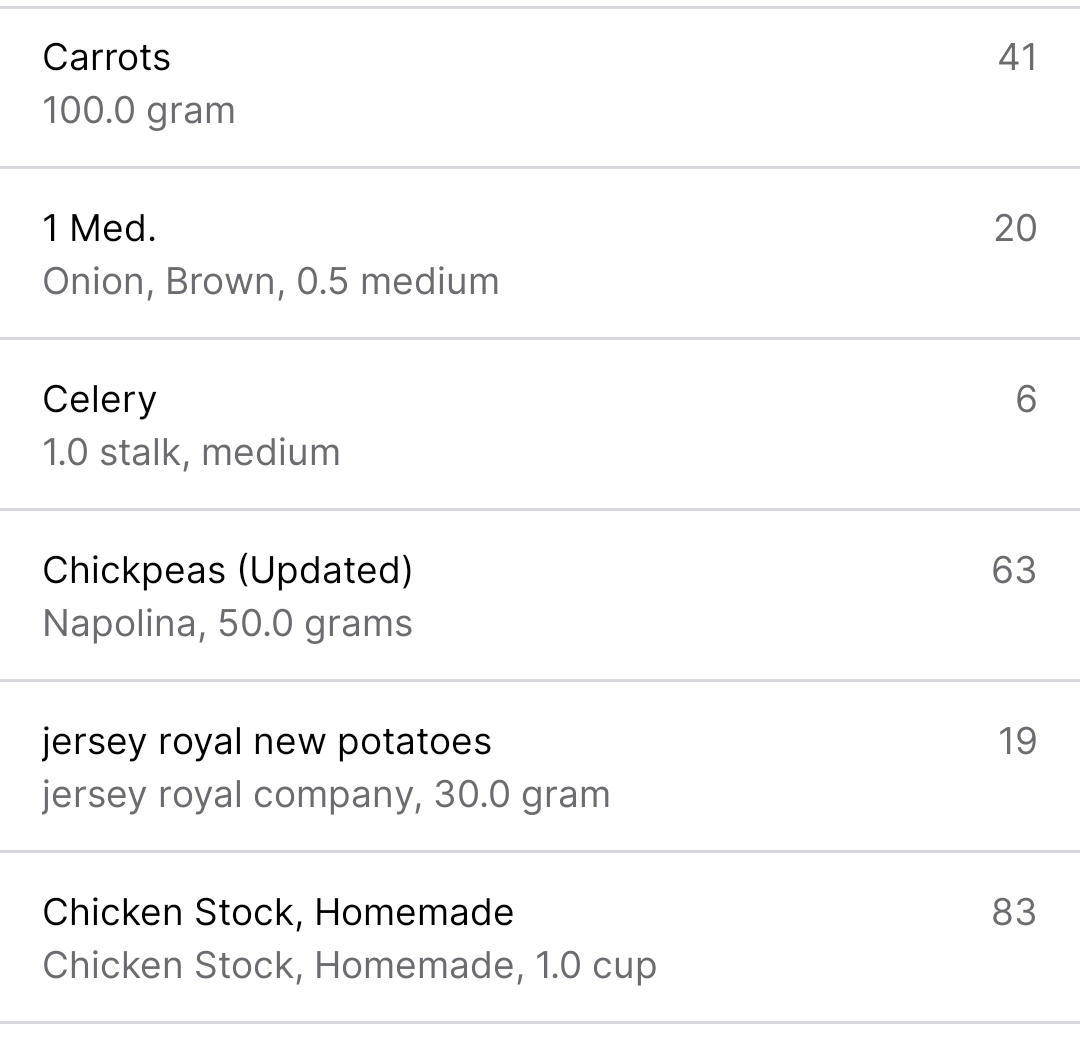
Task: Click the Celery title text
Action: 100,400
